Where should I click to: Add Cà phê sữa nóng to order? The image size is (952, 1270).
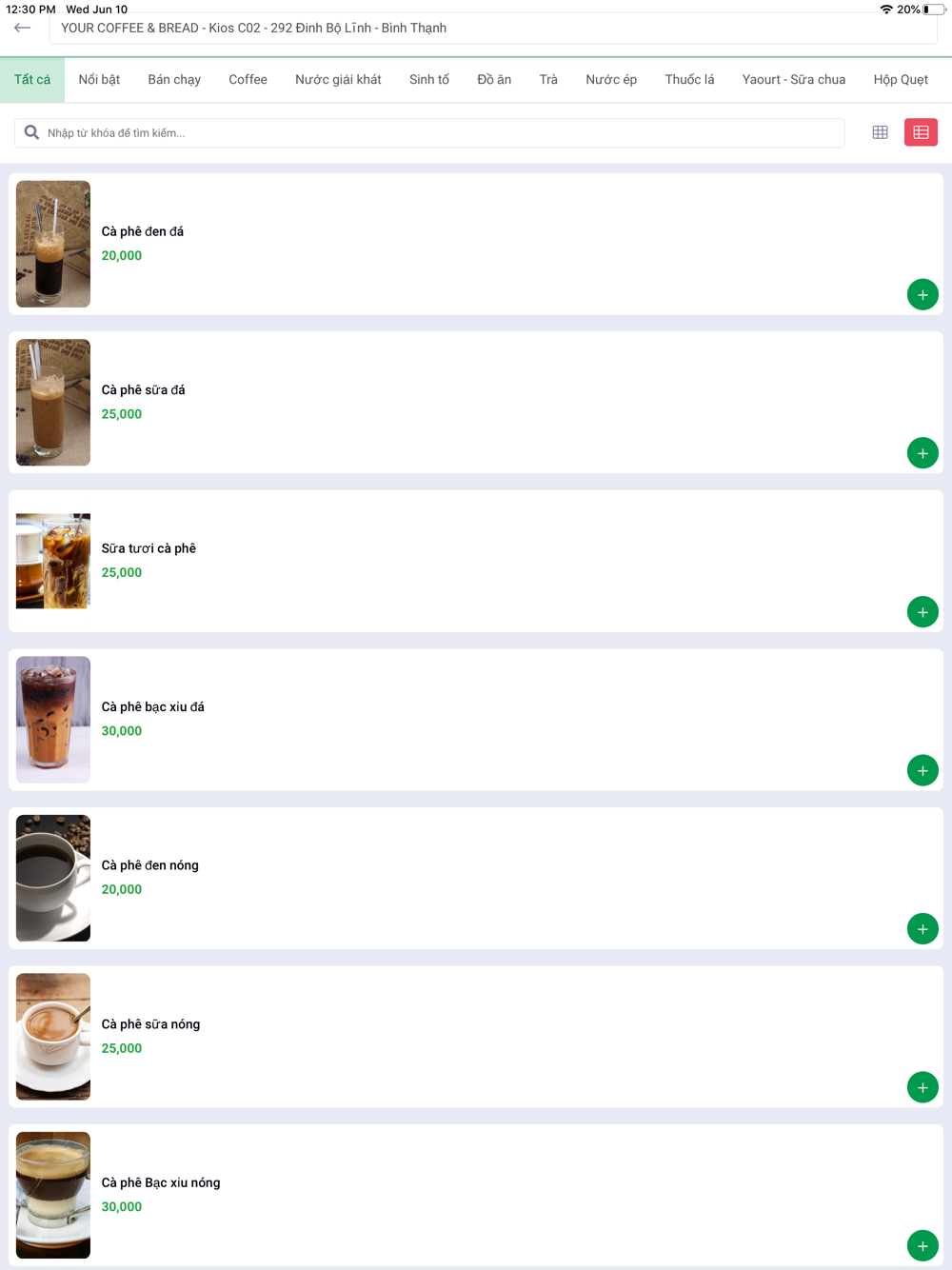point(922,1087)
